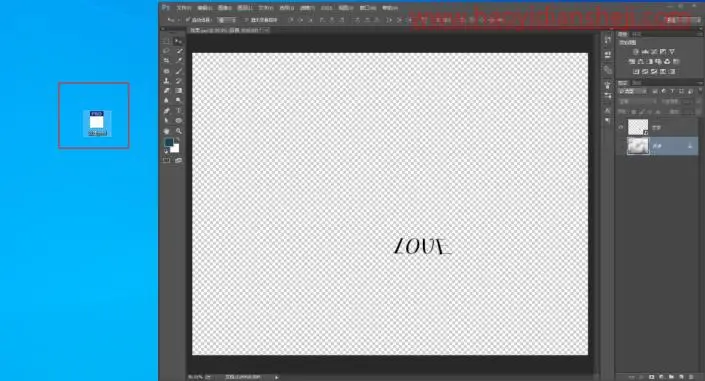The width and height of the screenshot is (705, 381).
Task: Add a Threshold adjustment
Action: 654,72
